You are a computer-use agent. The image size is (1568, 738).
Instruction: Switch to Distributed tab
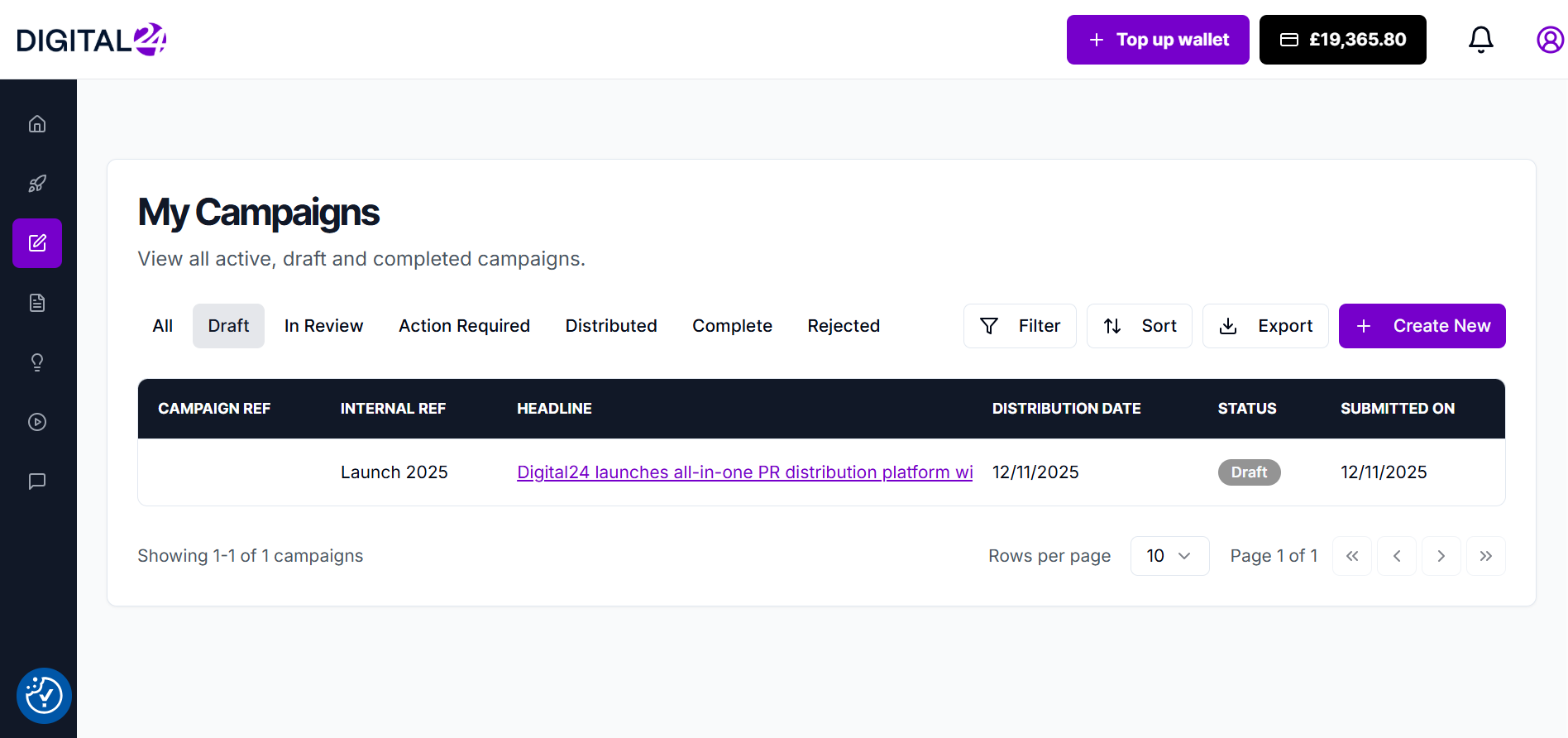611,326
